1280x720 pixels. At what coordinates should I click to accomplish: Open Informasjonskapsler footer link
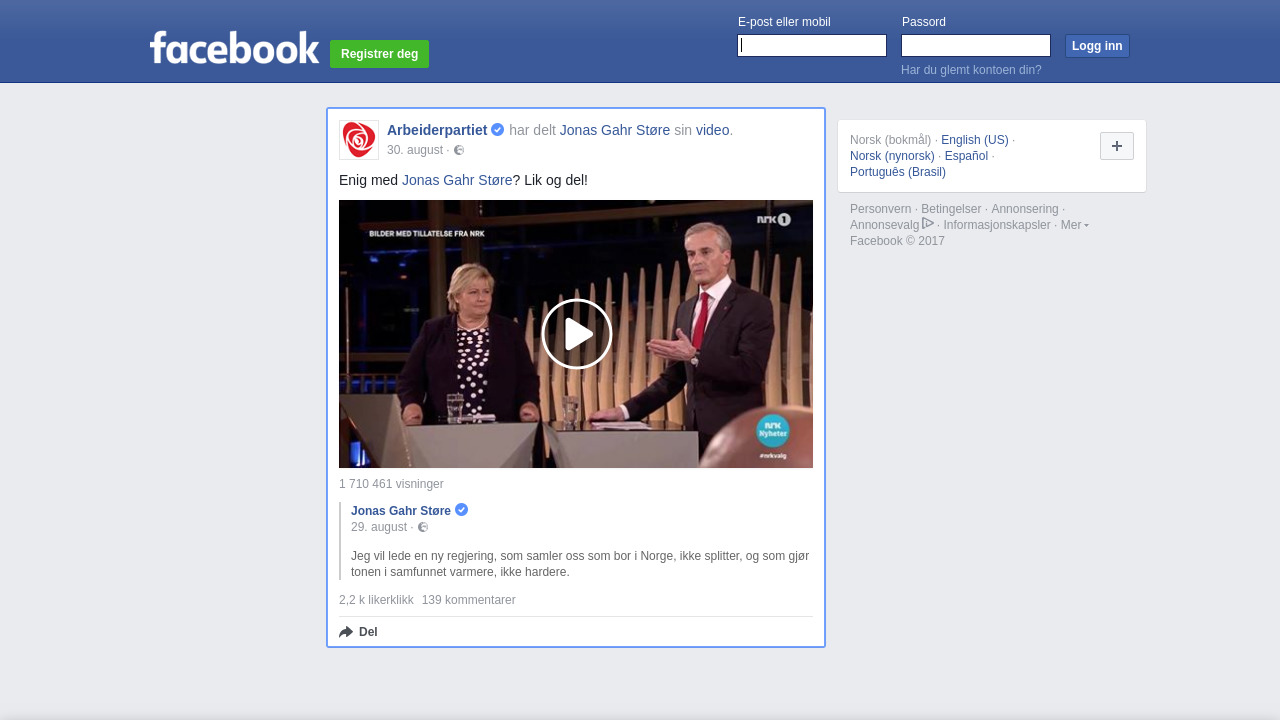click(x=997, y=225)
